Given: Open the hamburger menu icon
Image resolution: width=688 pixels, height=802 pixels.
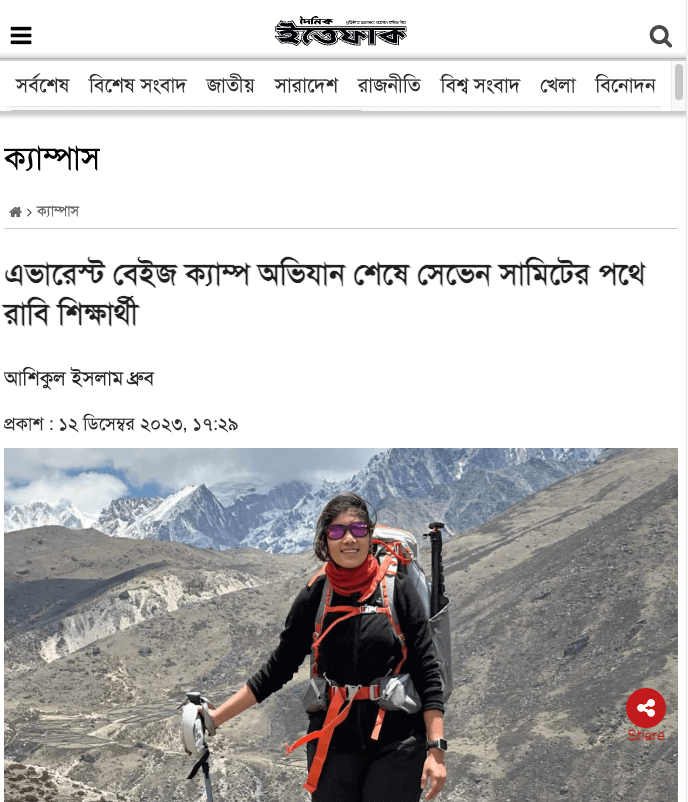Looking at the screenshot, I should [x=21, y=35].
